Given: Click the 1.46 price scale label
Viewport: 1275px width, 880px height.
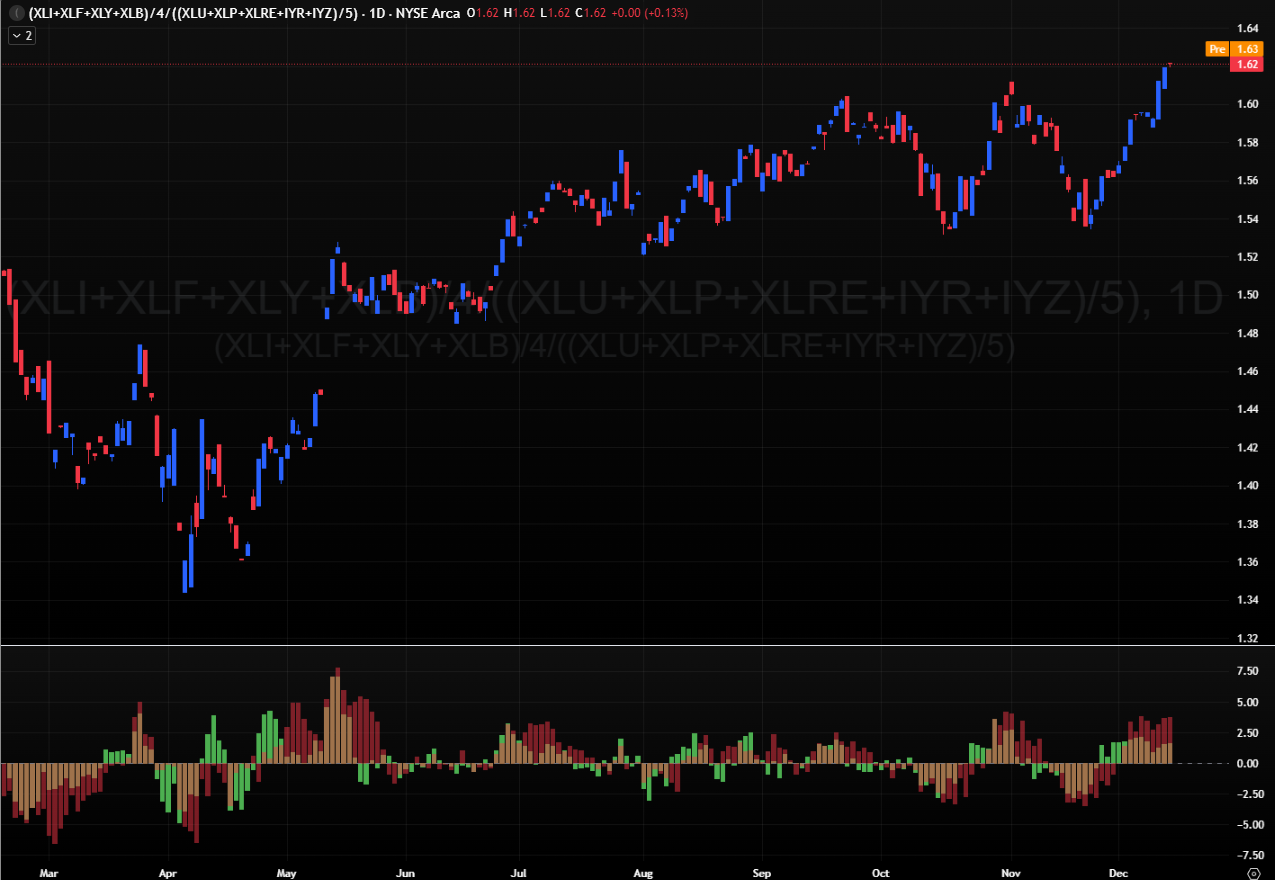Looking at the screenshot, I should pos(1247,371).
